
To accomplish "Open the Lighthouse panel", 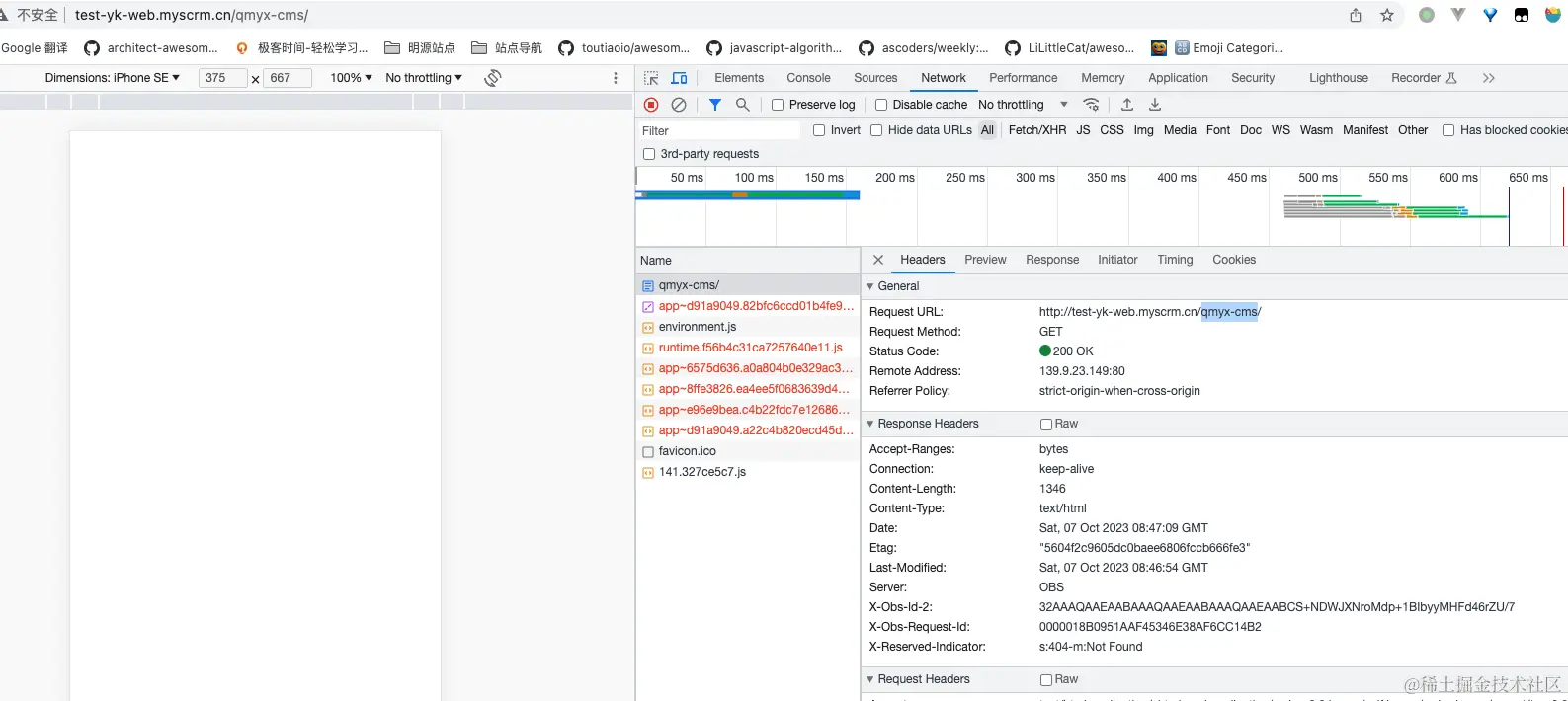I will pyautogui.click(x=1339, y=78).
